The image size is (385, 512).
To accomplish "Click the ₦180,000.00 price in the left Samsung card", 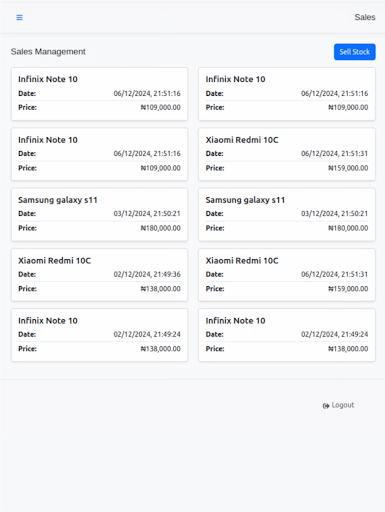I will (161, 228).
